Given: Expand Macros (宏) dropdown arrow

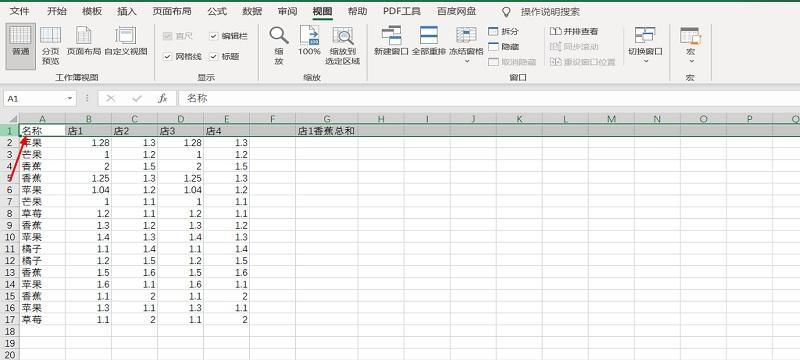Looking at the screenshot, I should tap(691, 61).
